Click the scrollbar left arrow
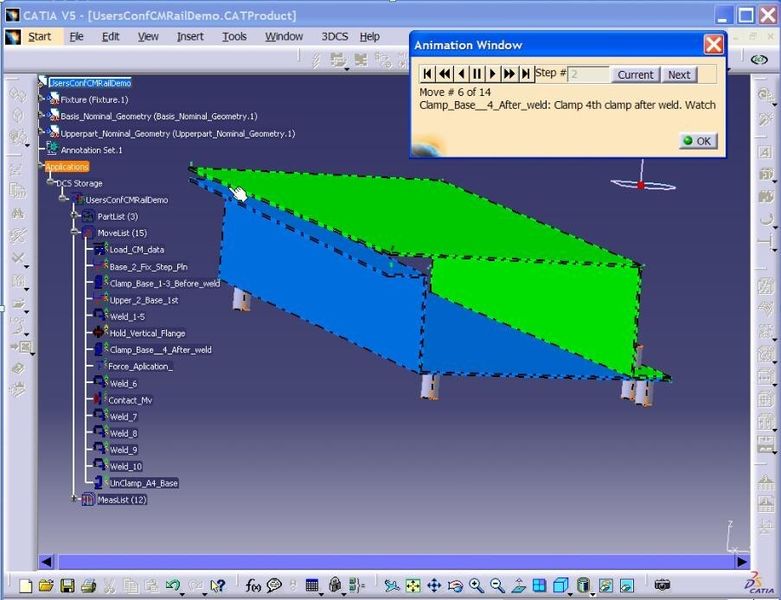781x600 pixels. click(46, 562)
